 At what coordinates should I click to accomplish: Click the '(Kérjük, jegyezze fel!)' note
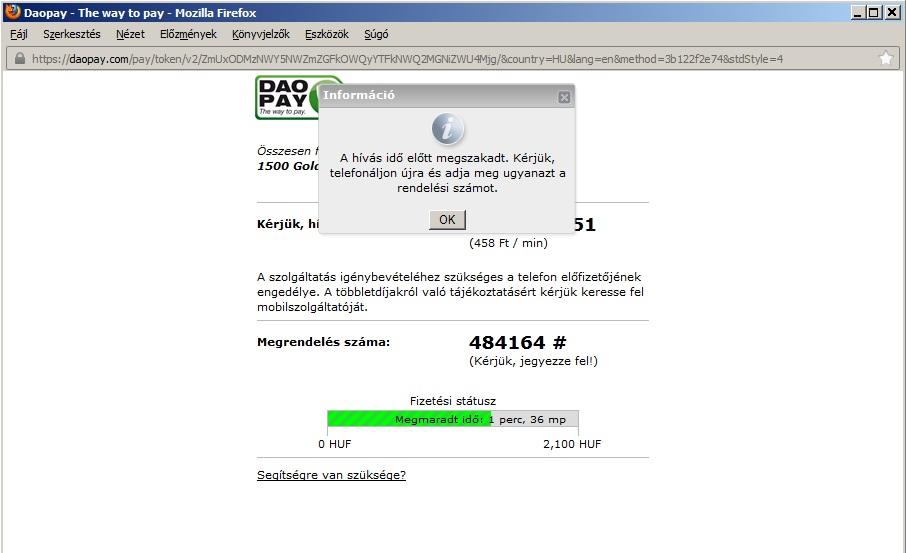[x=533, y=361]
